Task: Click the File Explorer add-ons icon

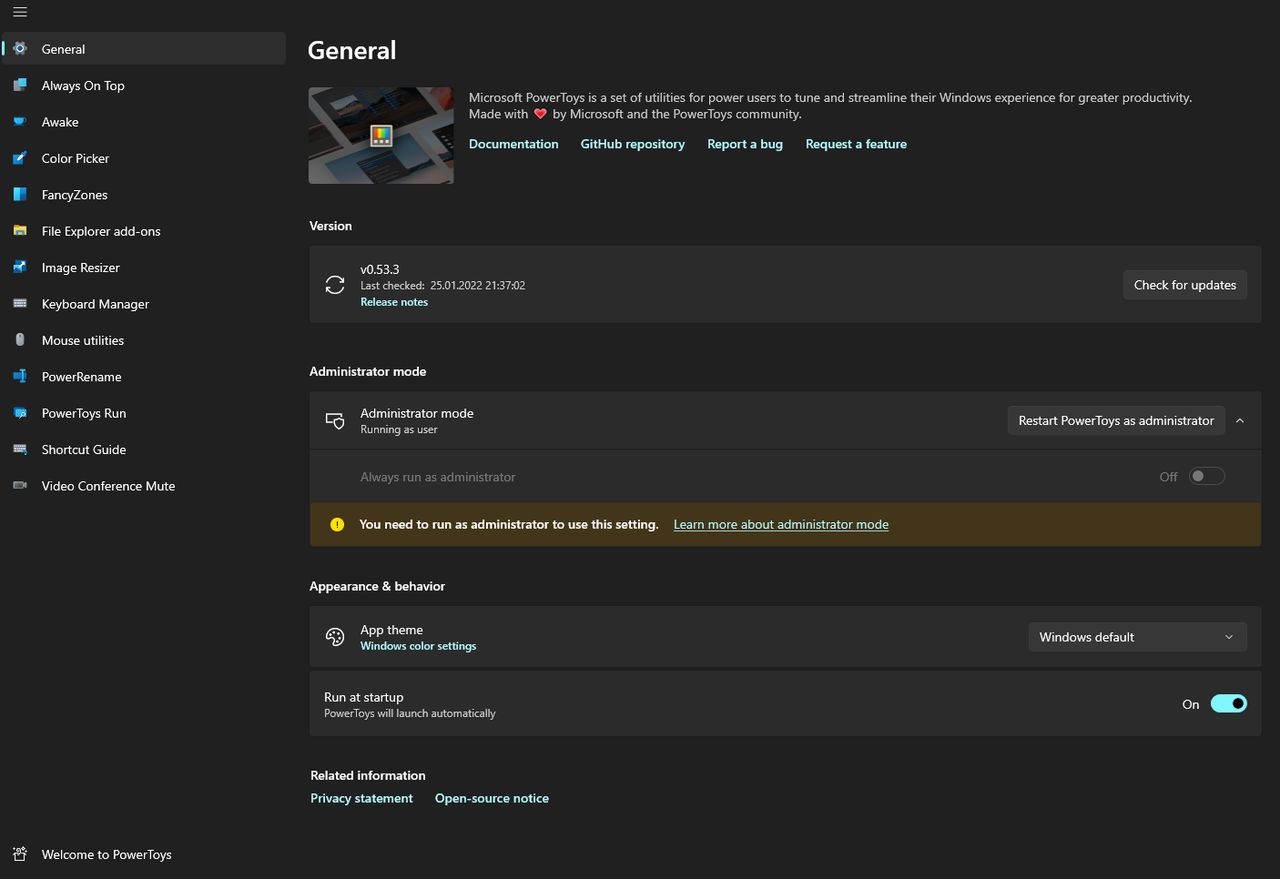Action: tap(20, 230)
